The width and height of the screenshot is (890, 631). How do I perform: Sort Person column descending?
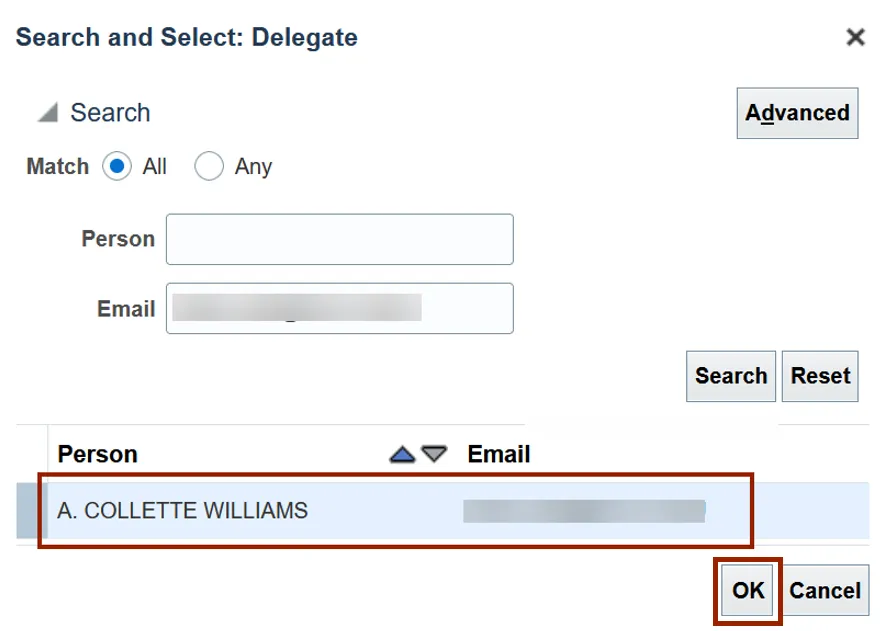click(433, 455)
